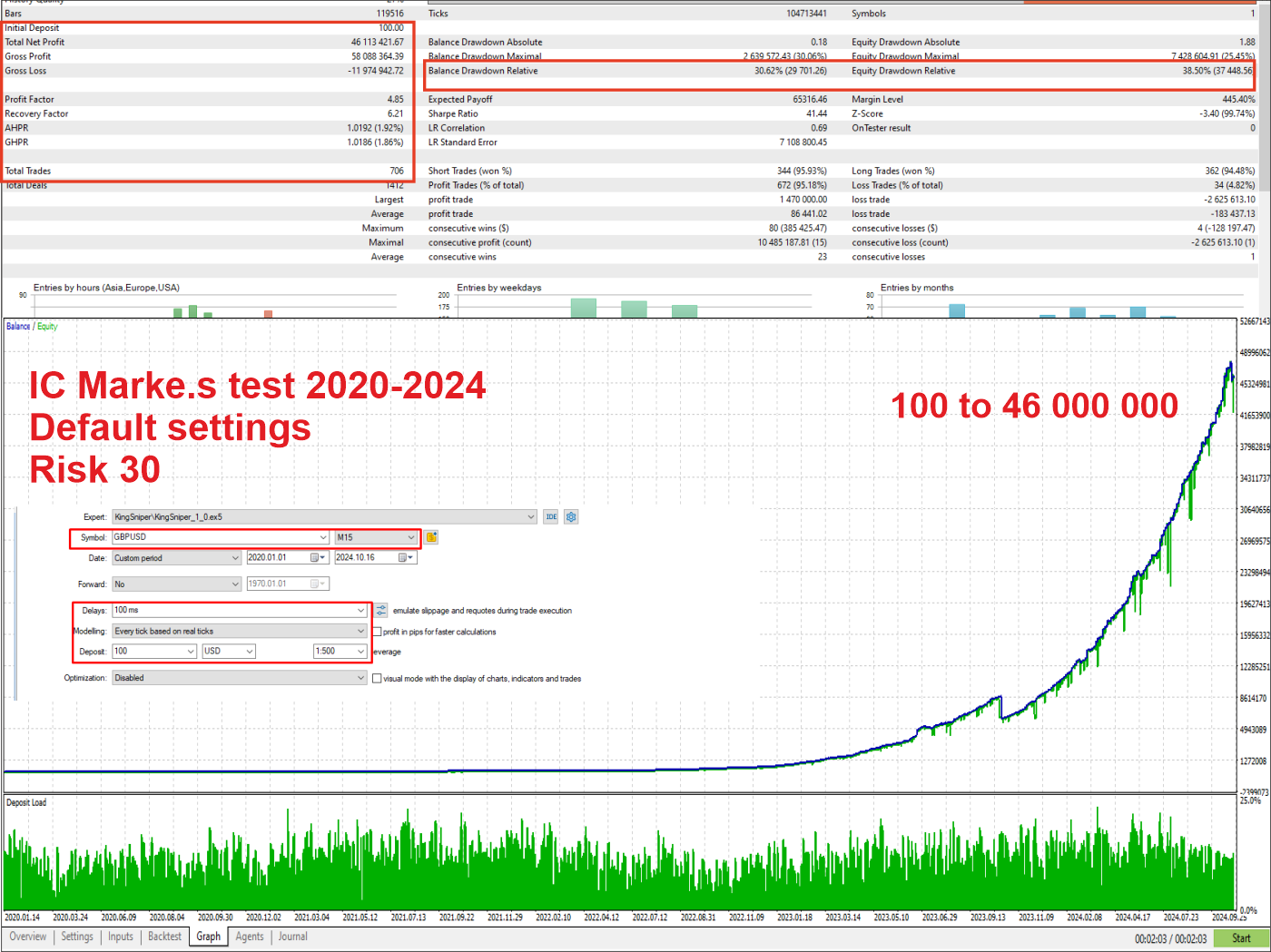Expand the Expert dropdown KingSniper_1_0.ex5

pos(531,516)
